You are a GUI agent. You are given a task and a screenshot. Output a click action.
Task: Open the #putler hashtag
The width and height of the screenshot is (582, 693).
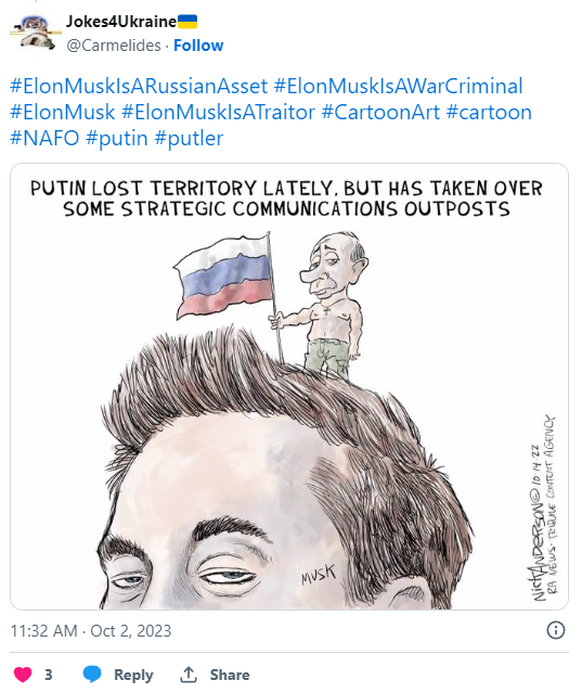pos(189,138)
